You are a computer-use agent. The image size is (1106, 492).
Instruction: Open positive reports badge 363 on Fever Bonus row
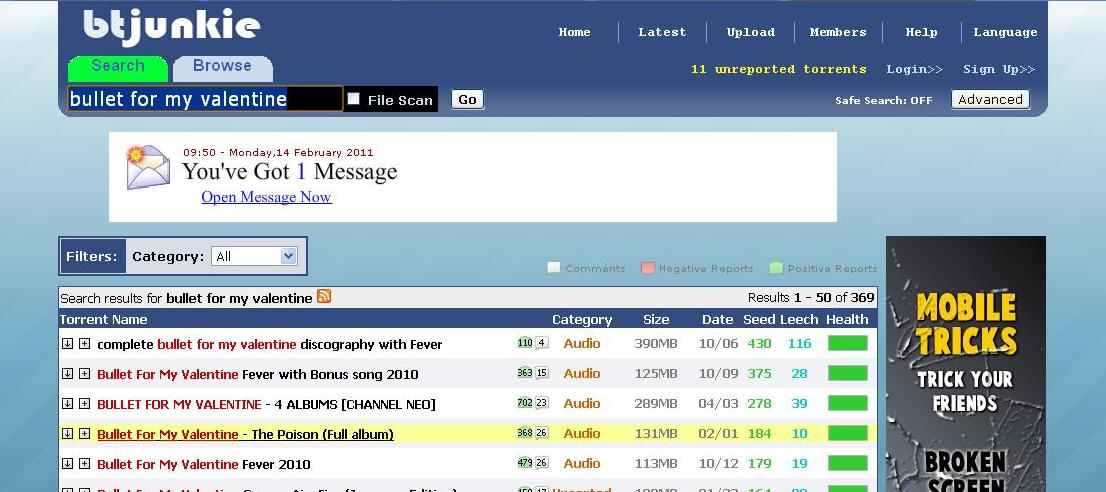point(525,373)
